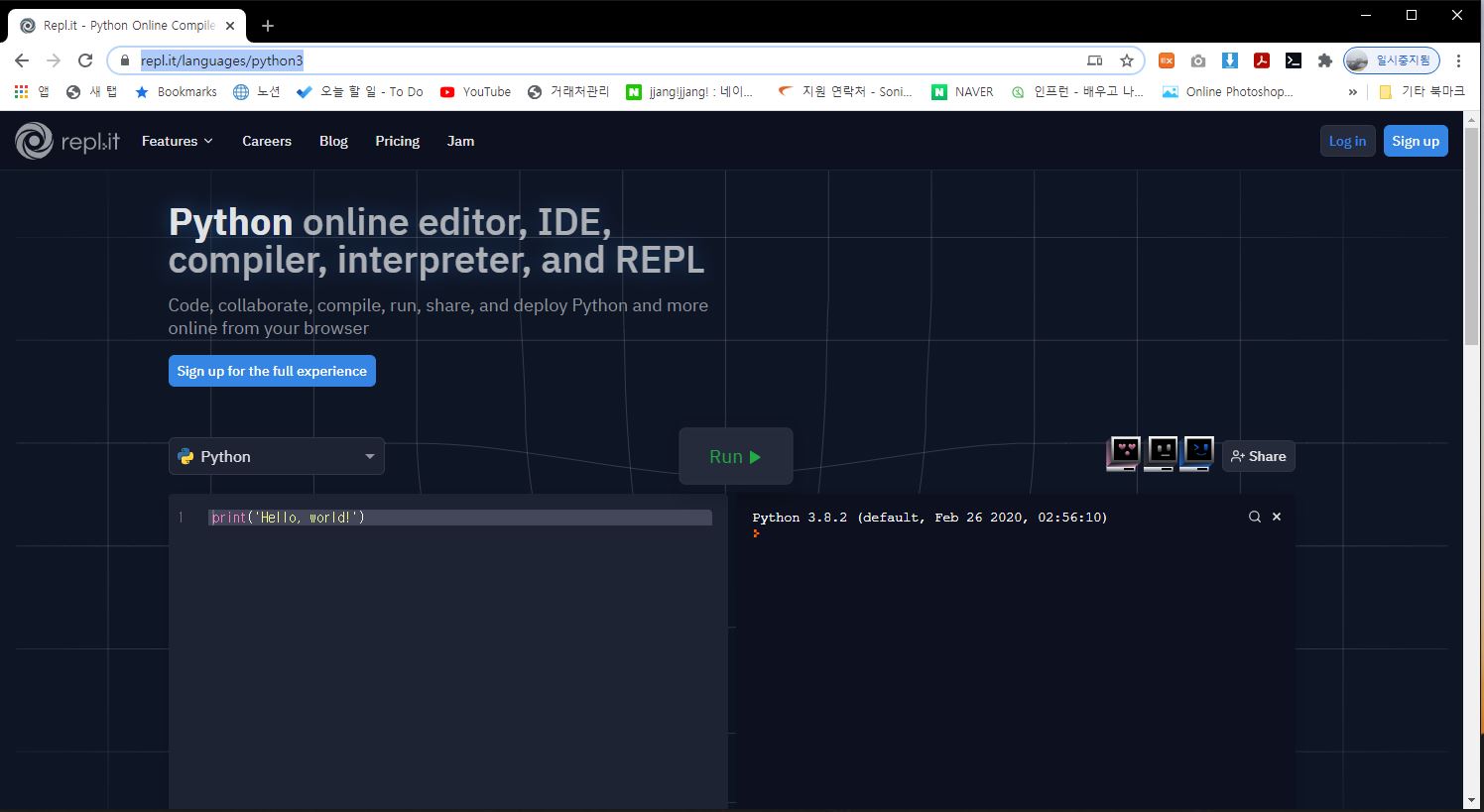Open the Adobe Acrobat extension
1484x812 pixels.
click(x=1261, y=60)
